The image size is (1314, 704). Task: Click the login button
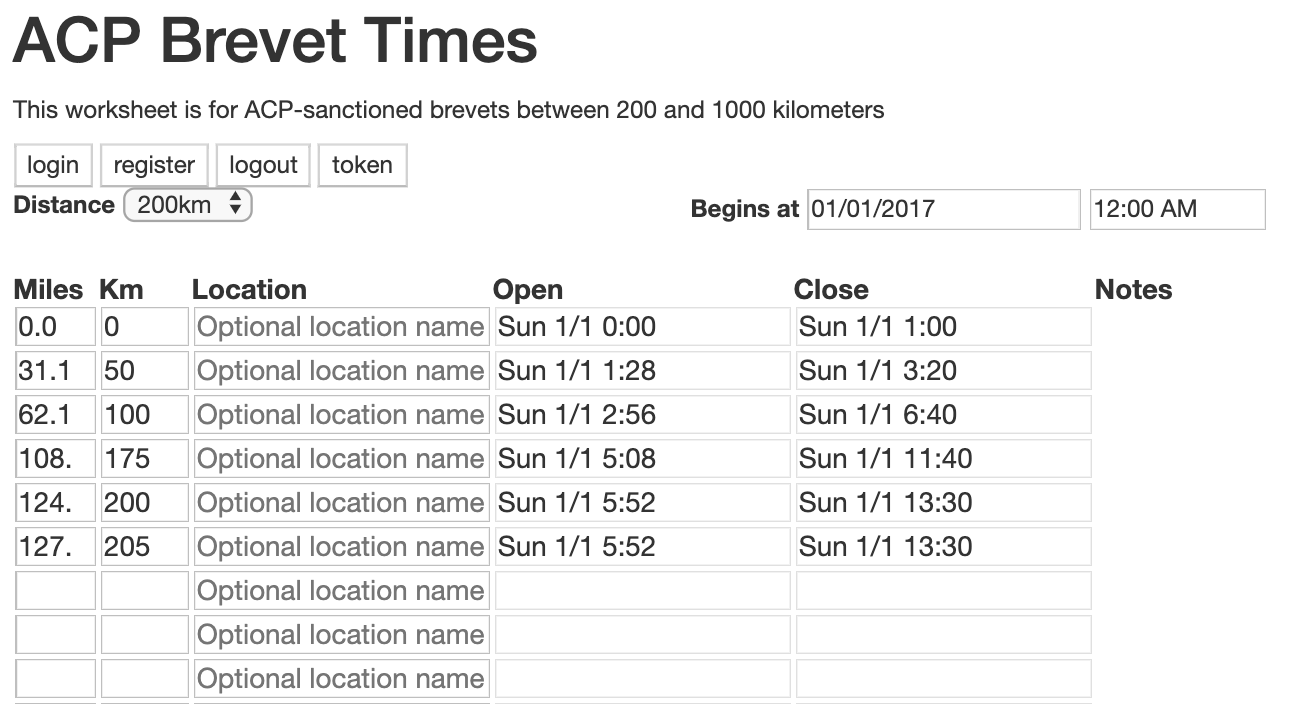click(x=53, y=165)
